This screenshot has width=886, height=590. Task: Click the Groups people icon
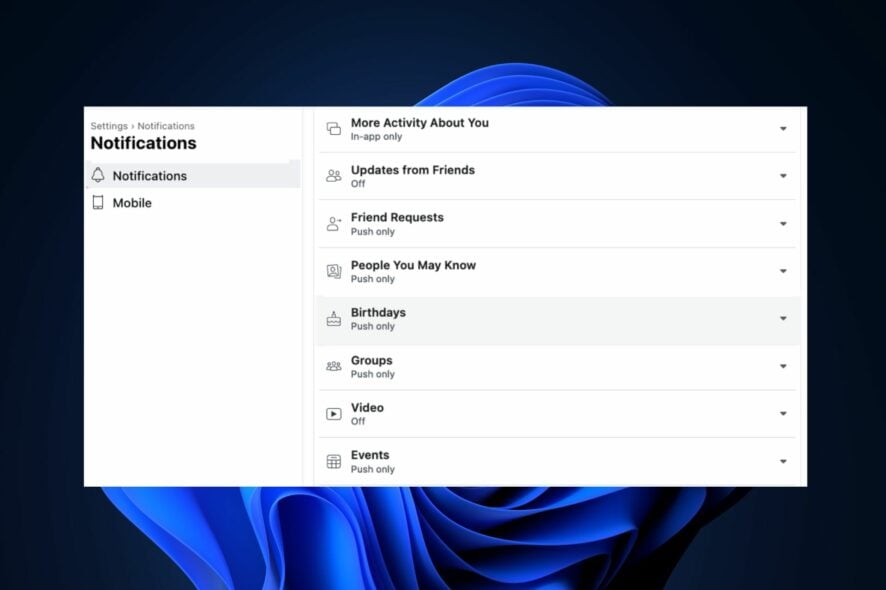pos(334,366)
